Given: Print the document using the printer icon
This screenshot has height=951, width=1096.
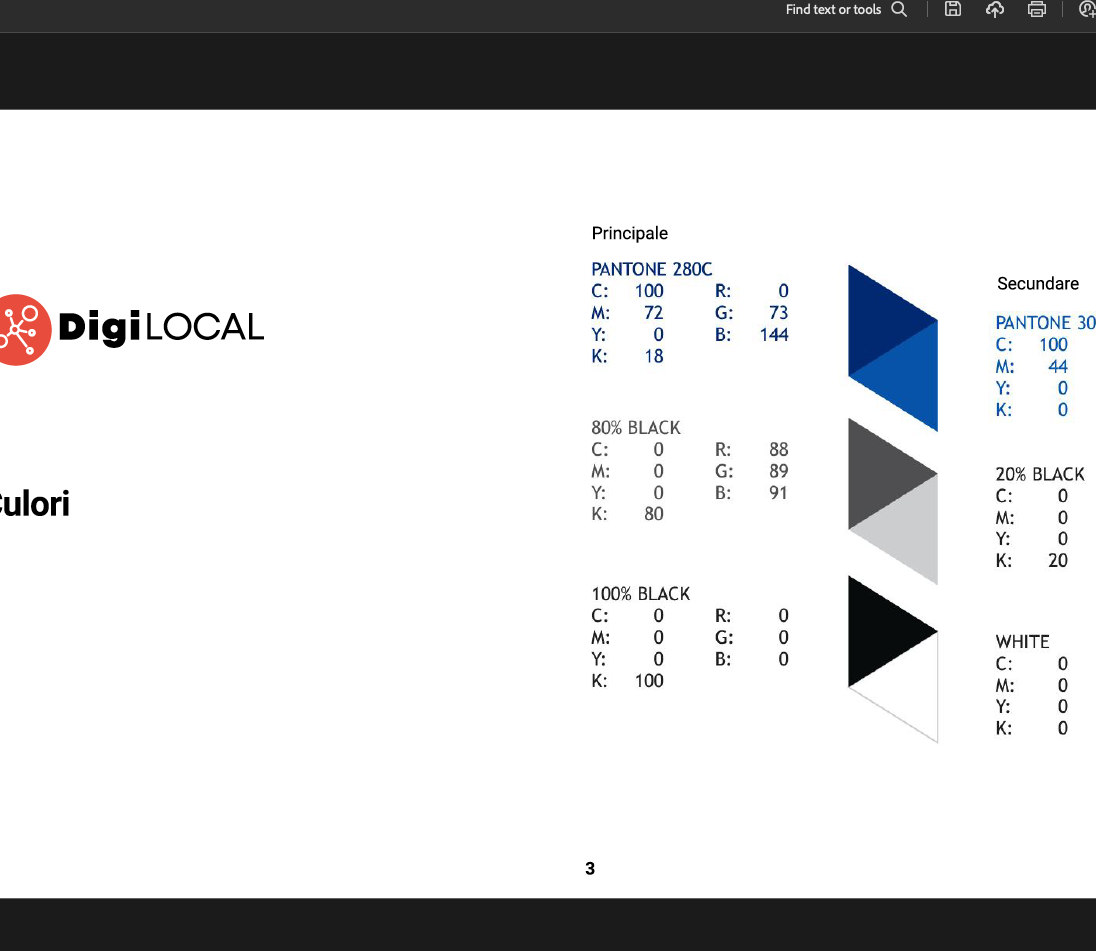Looking at the screenshot, I should (x=1037, y=10).
